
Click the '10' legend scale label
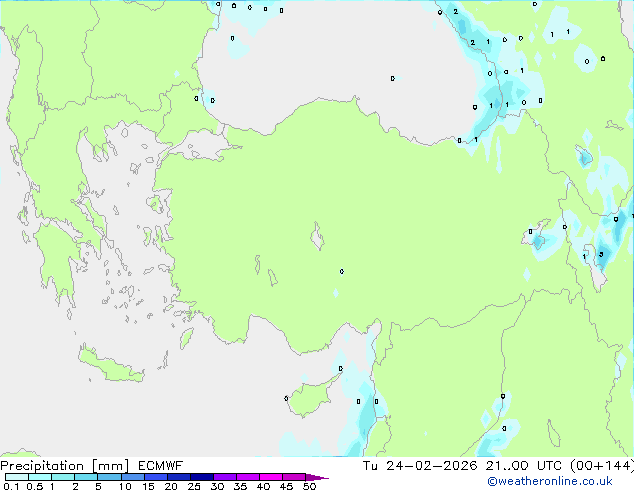[125, 486]
